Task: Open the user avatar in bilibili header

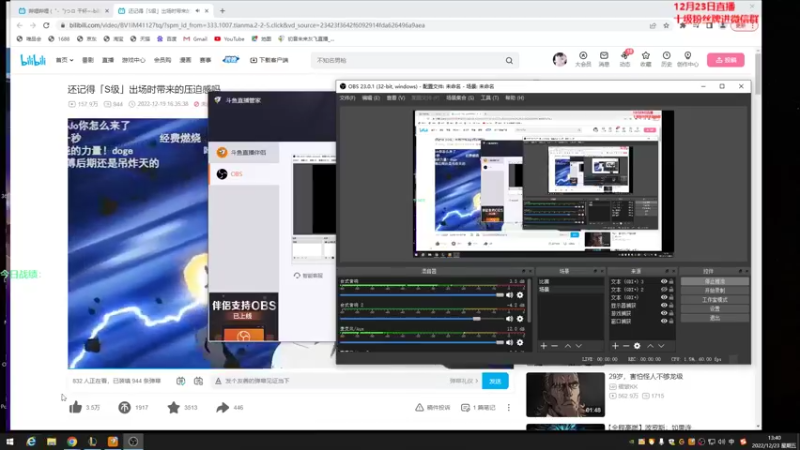Action: click(560, 60)
